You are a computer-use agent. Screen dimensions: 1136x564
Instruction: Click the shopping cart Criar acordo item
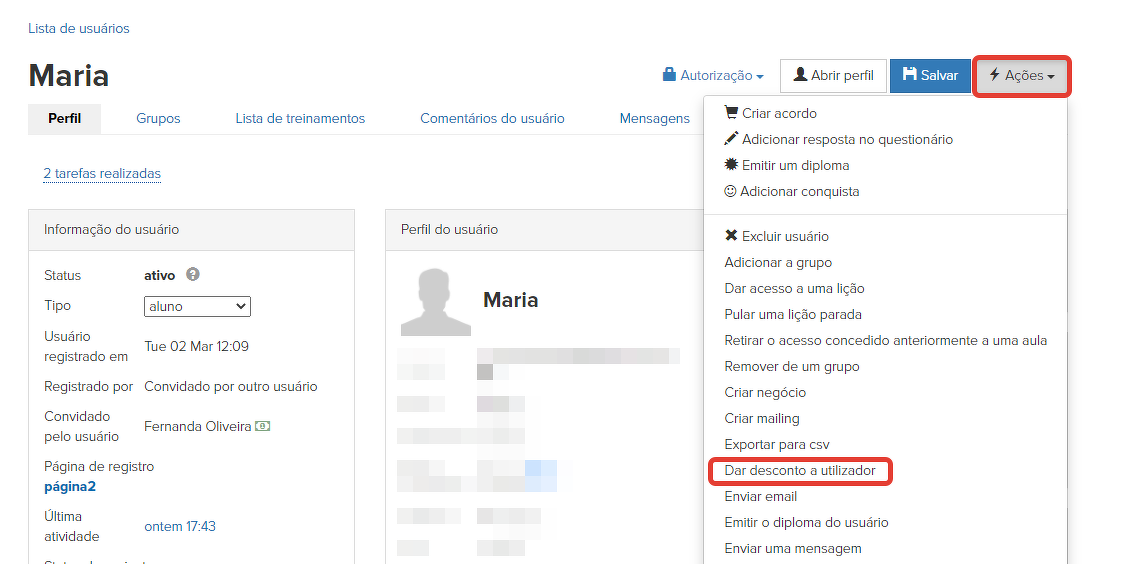click(x=770, y=113)
